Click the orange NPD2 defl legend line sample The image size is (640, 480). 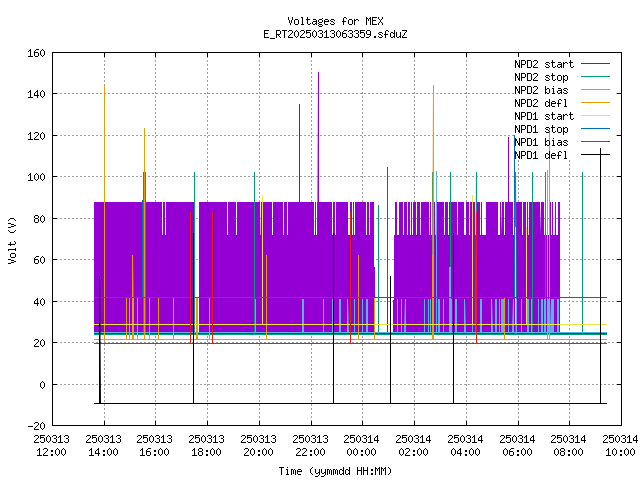click(595, 102)
